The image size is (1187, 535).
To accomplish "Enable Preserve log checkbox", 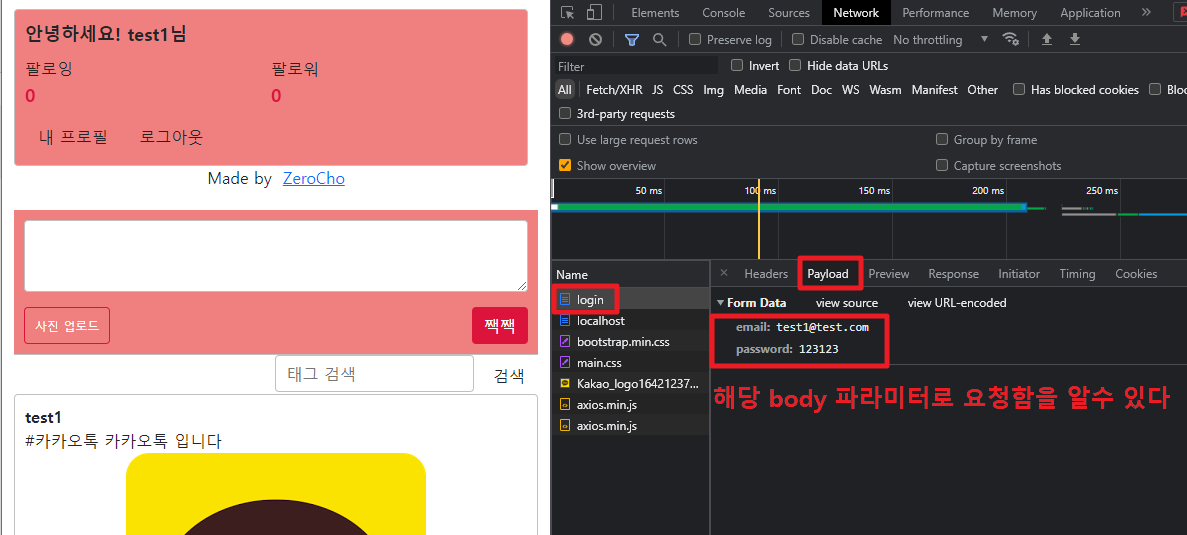I will [x=695, y=39].
